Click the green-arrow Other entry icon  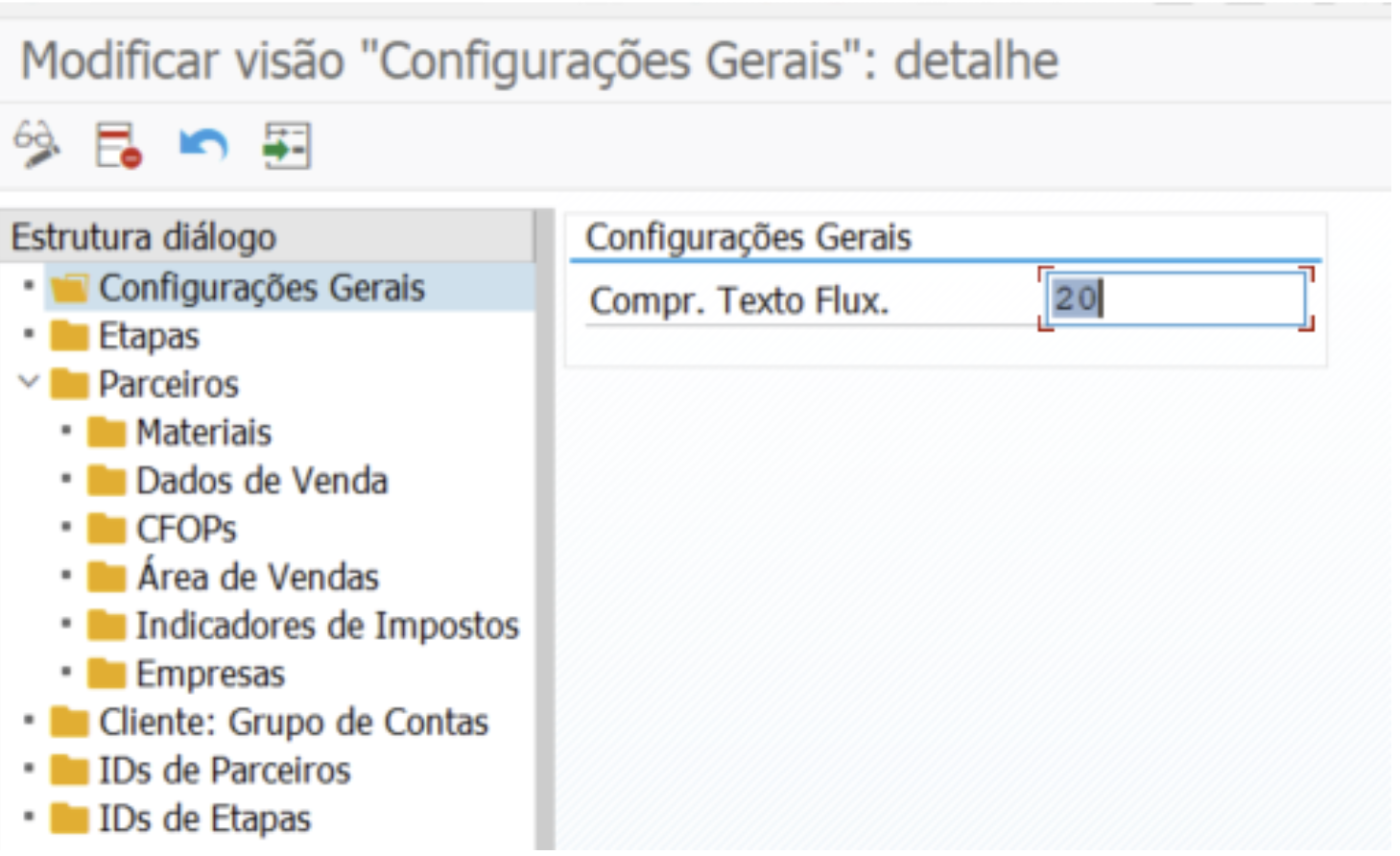click(x=286, y=146)
